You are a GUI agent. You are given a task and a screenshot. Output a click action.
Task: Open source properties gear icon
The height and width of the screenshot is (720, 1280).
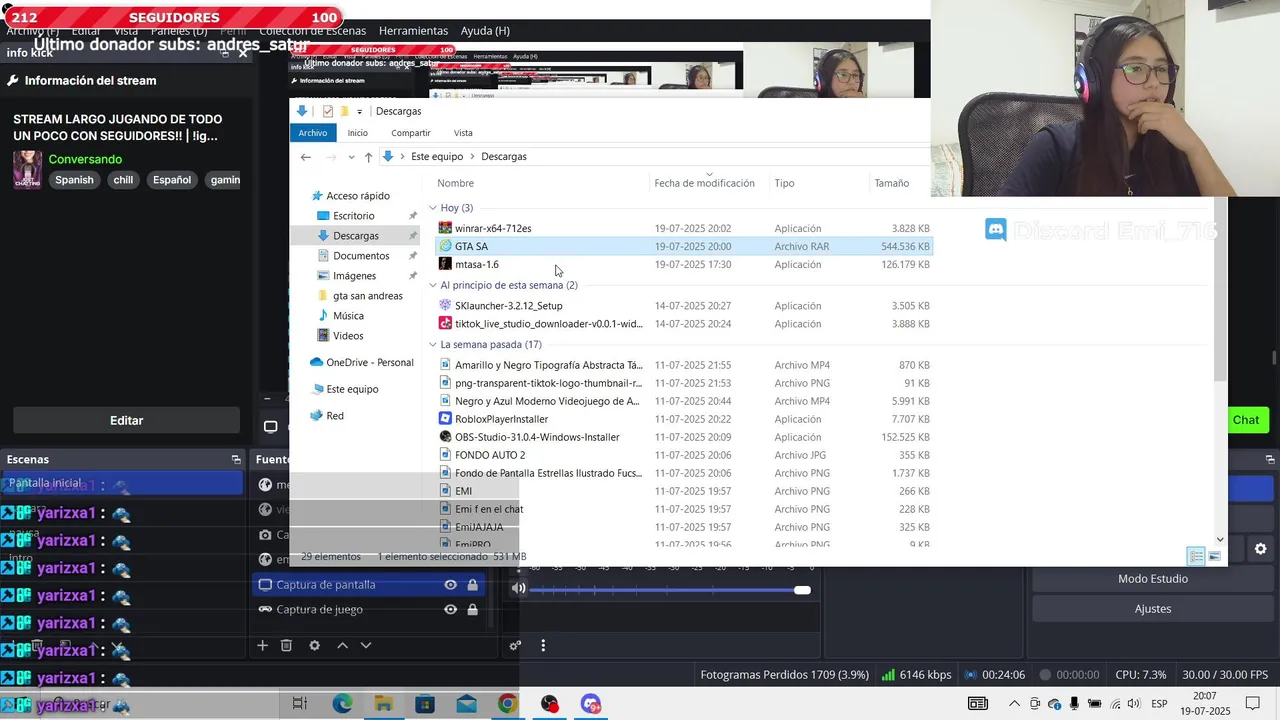[314, 646]
